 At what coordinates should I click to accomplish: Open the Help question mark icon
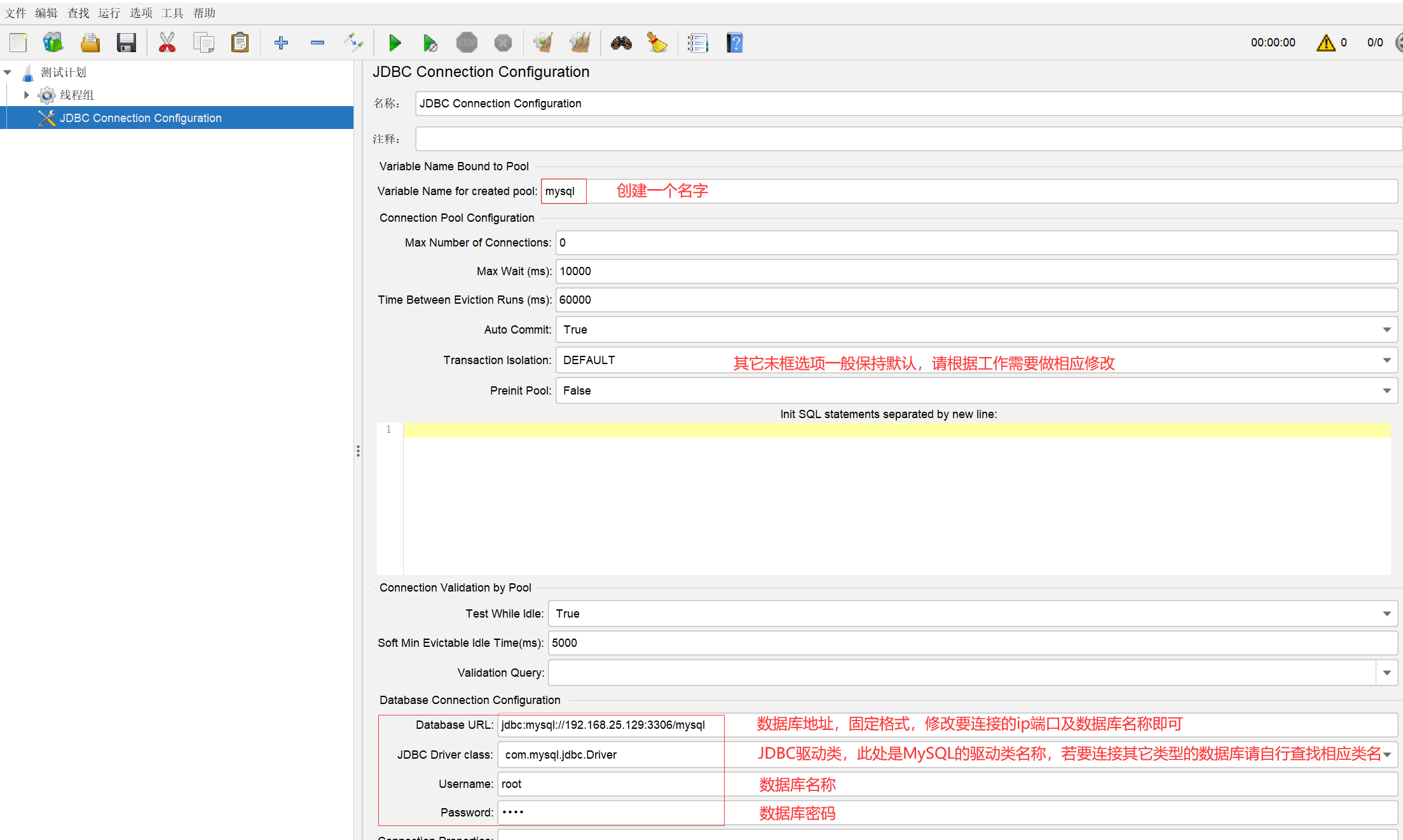click(734, 43)
